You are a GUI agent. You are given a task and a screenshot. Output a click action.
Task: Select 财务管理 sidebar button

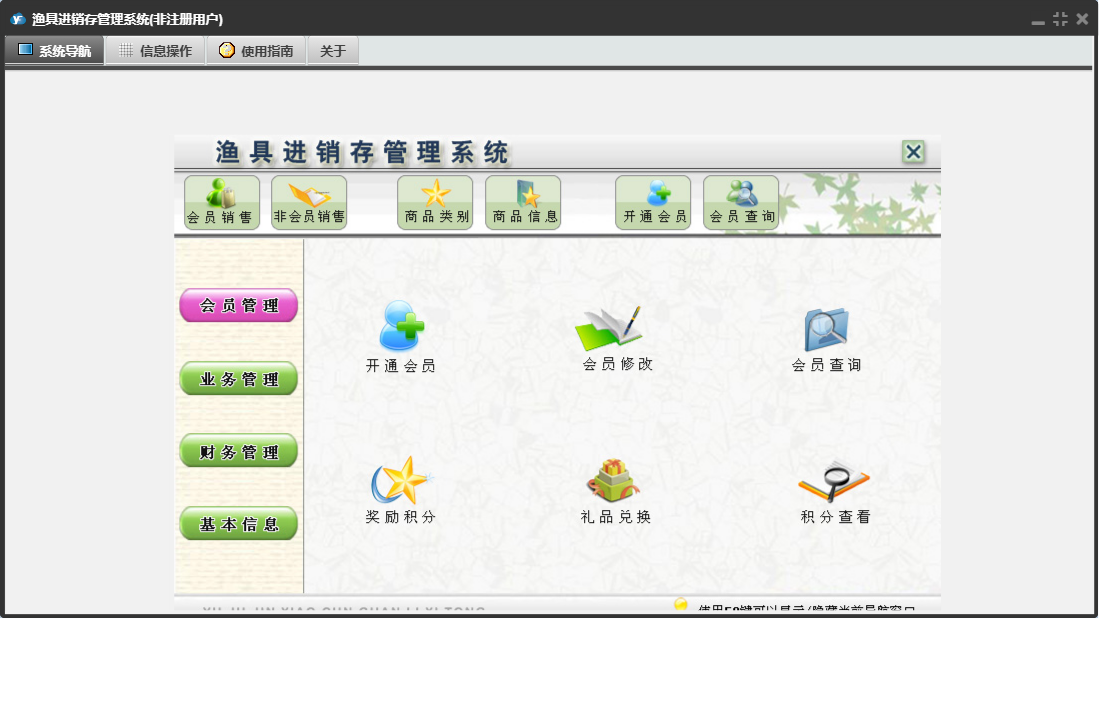pyautogui.click(x=238, y=452)
